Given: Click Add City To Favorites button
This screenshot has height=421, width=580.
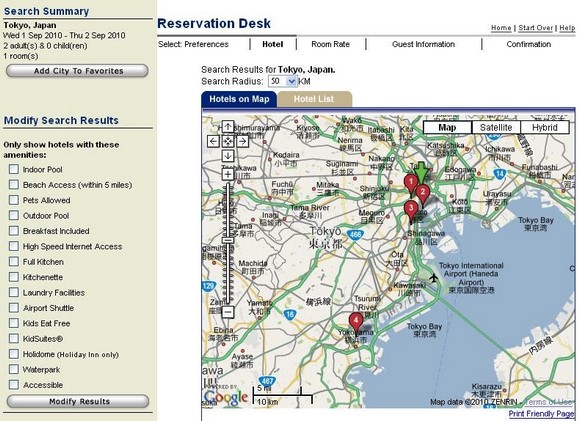Looking at the screenshot, I should tap(77, 71).
